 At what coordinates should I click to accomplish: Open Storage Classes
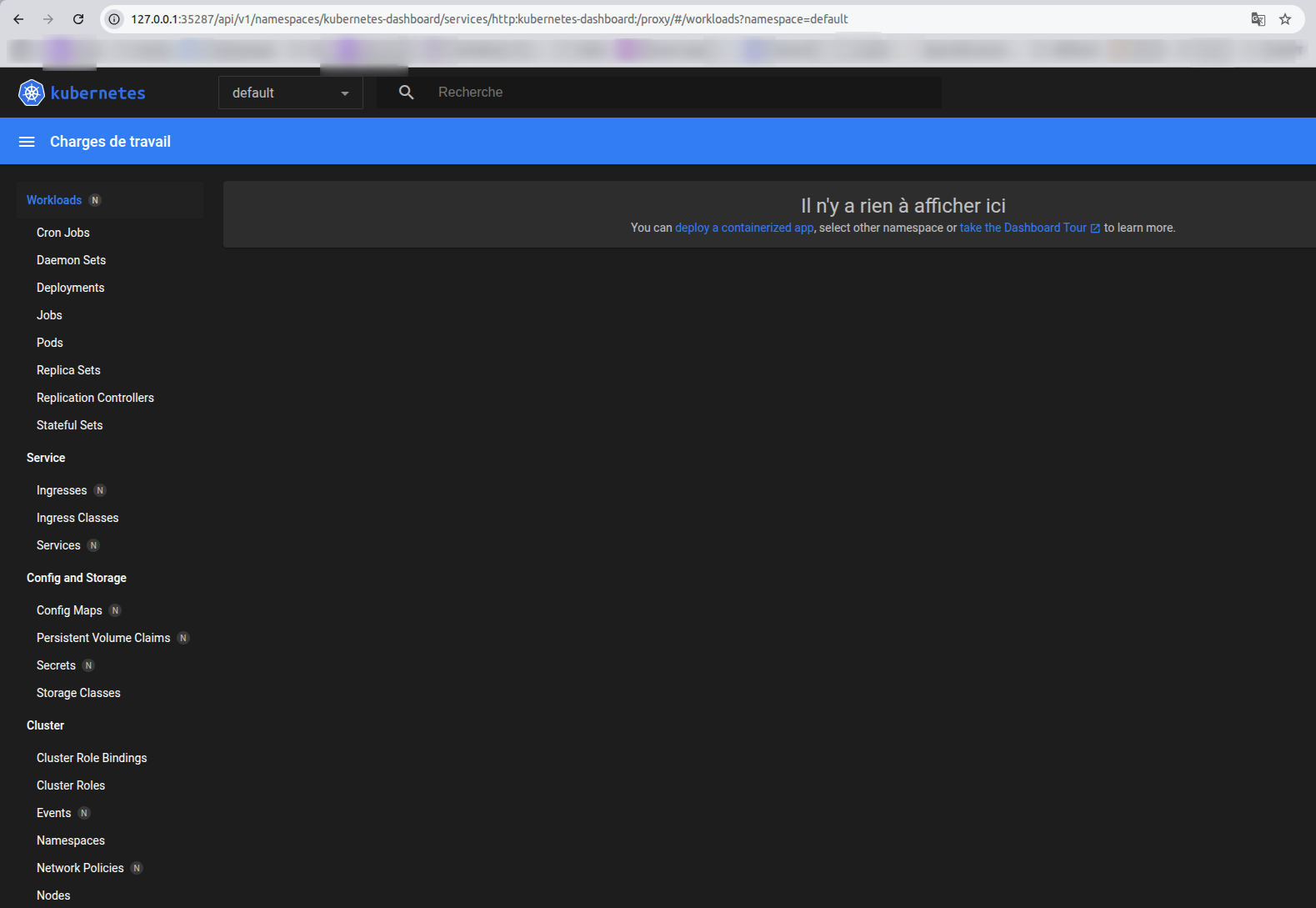tap(78, 693)
